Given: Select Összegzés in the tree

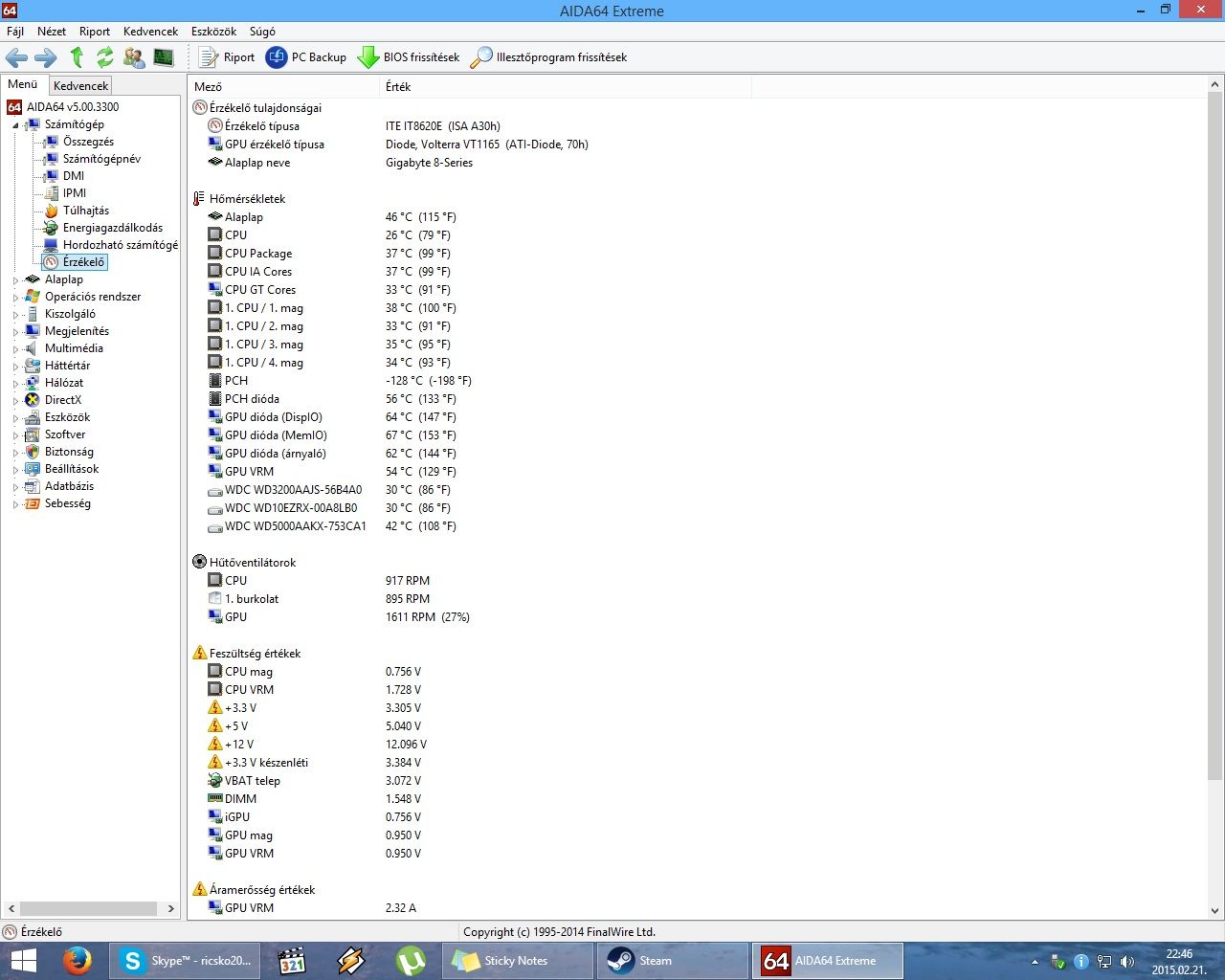Looking at the screenshot, I should click(88, 142).
